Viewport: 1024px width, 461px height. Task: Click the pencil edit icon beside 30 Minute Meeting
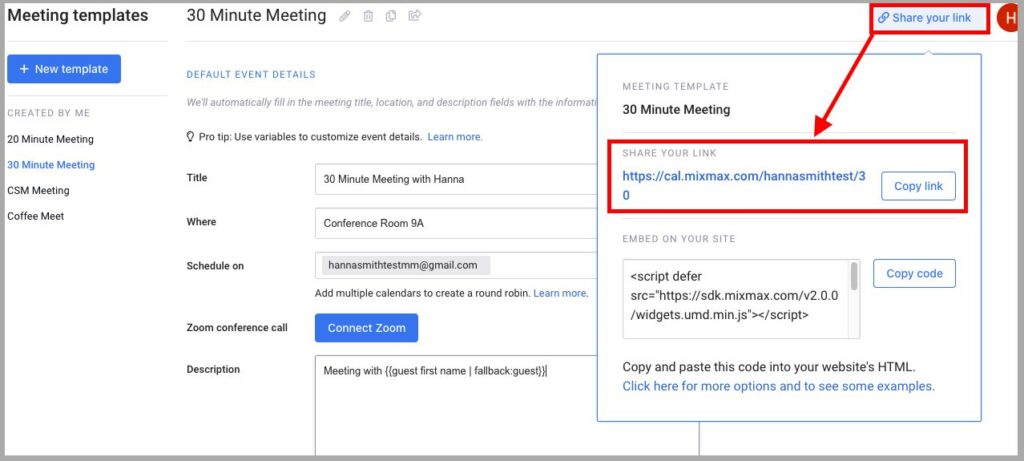coord(345,16)
